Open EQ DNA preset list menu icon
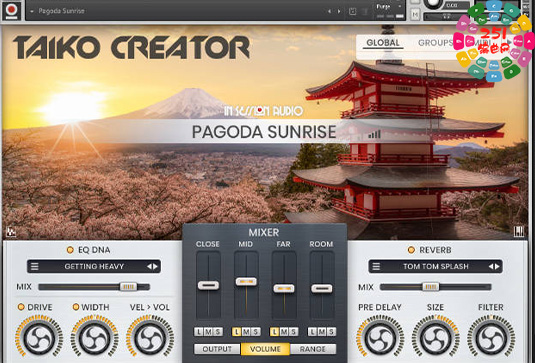 point(35,266)
